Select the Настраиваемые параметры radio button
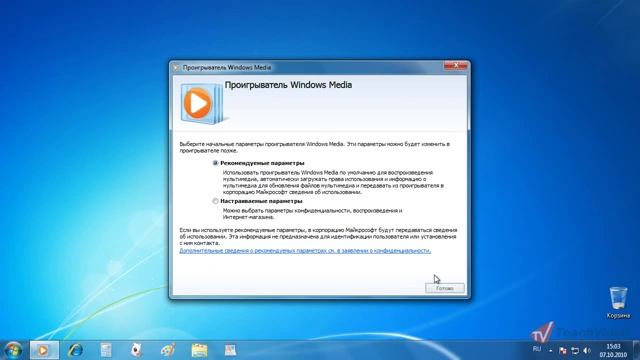This screenshot has height=360, width=640. pos(215,201)
